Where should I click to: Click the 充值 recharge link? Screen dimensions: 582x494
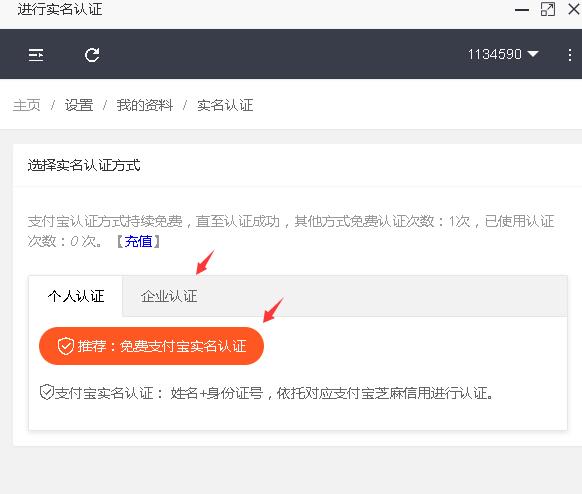(x=138, y=242)
